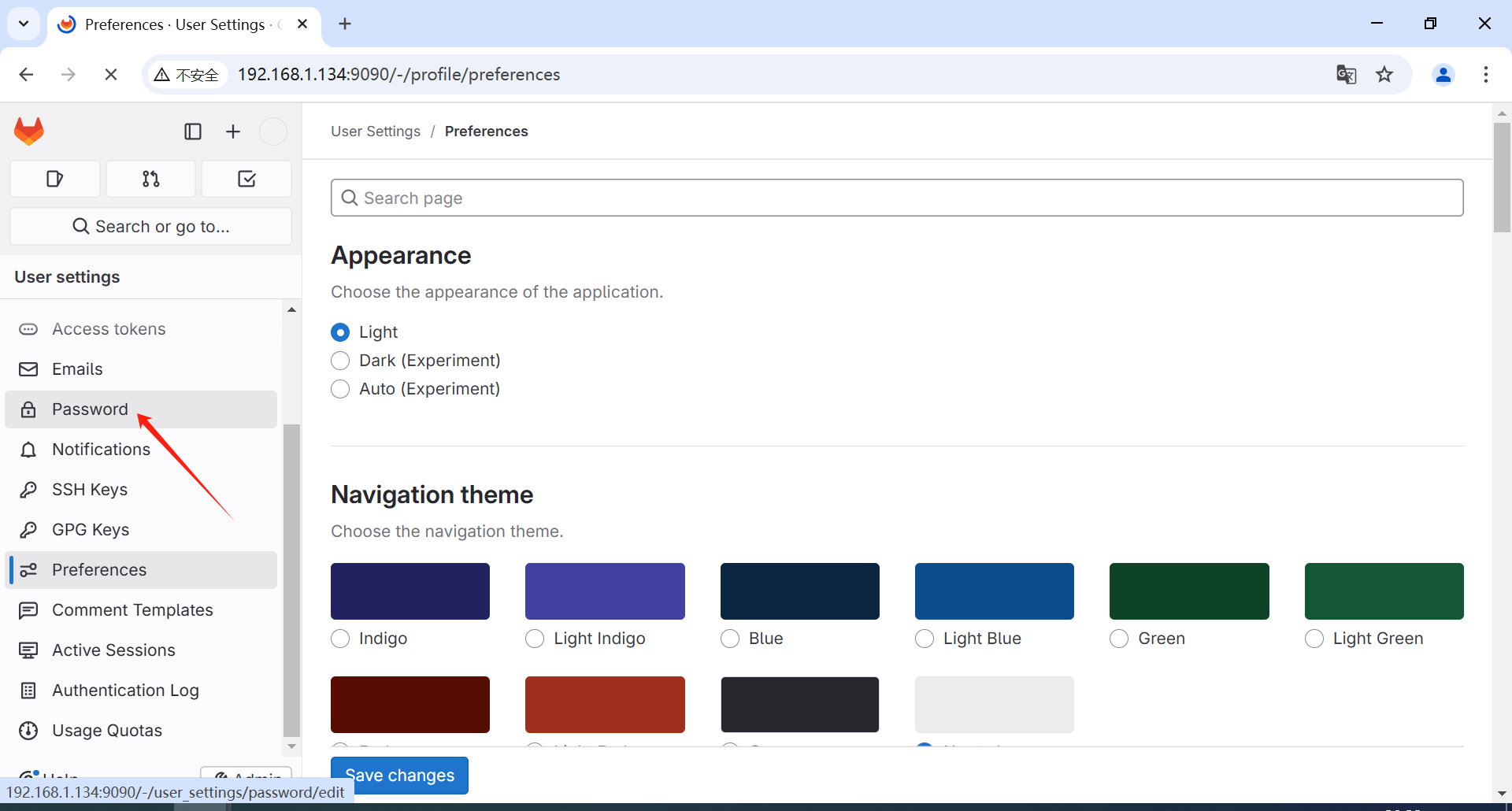The image size is (1512, 811).
Task: Click the dark Blue color swatch
Action: pos(800,591)
